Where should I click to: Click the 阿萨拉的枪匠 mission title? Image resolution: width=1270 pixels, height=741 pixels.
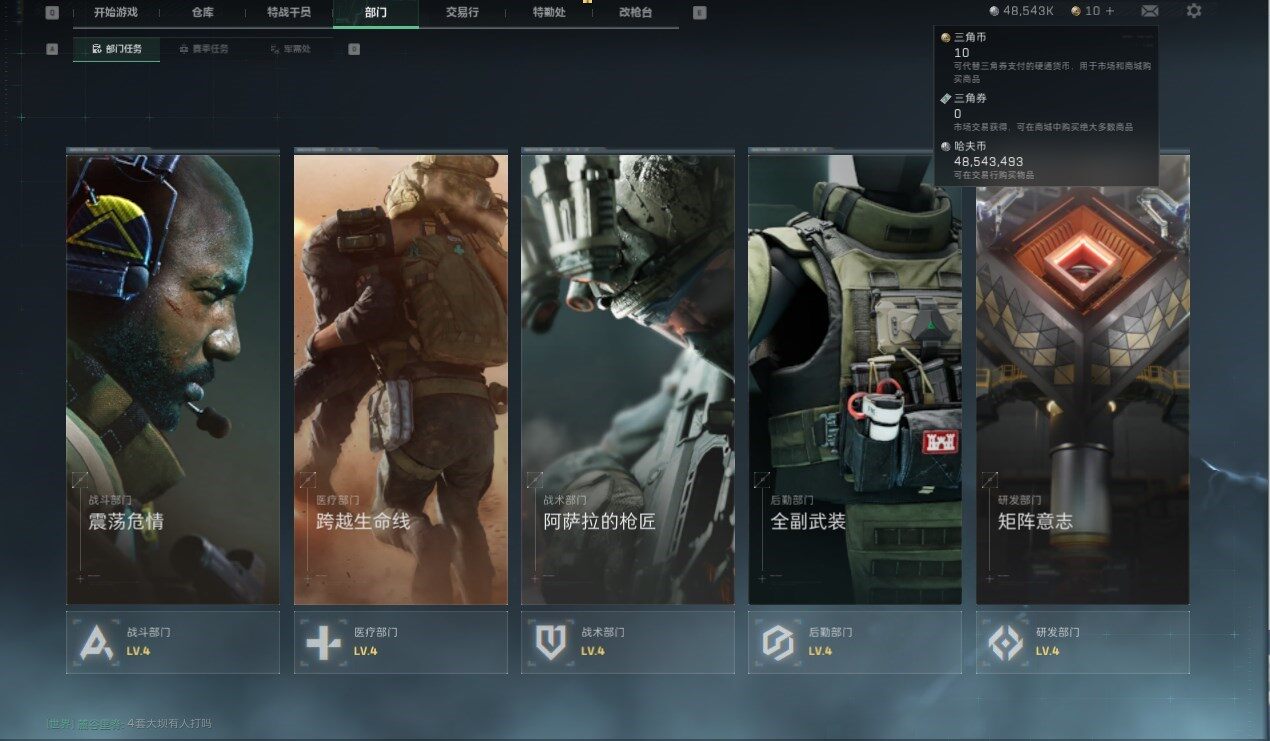pyautogui.click(x=600, y=521)
